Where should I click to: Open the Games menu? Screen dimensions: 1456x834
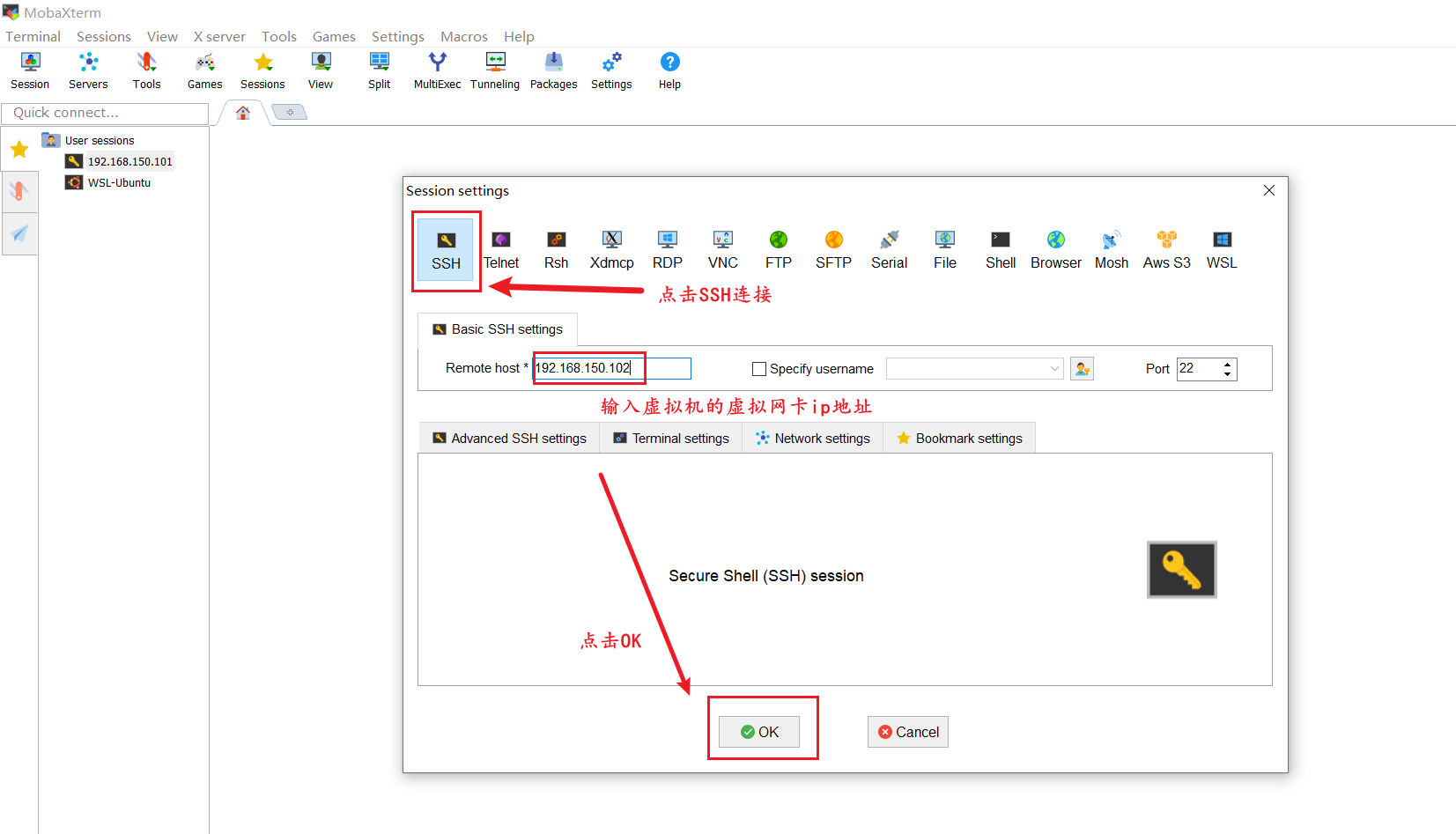click(x=334, y=37)
